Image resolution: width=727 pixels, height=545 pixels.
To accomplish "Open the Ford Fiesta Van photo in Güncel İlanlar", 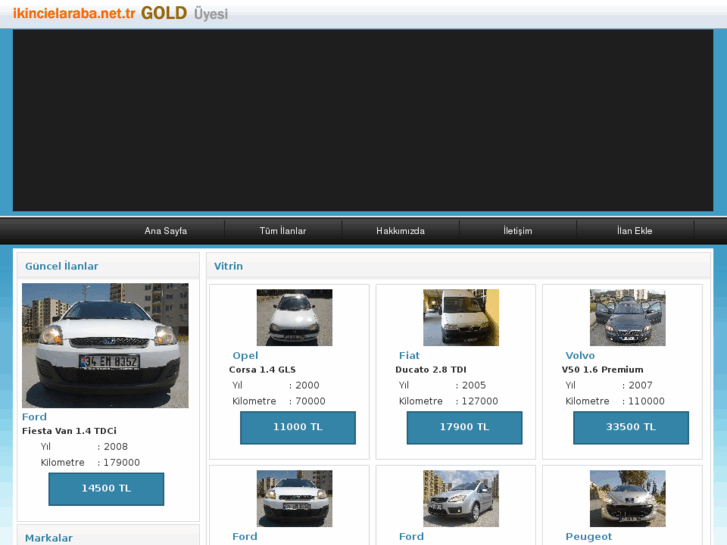I will coord(105,346).
